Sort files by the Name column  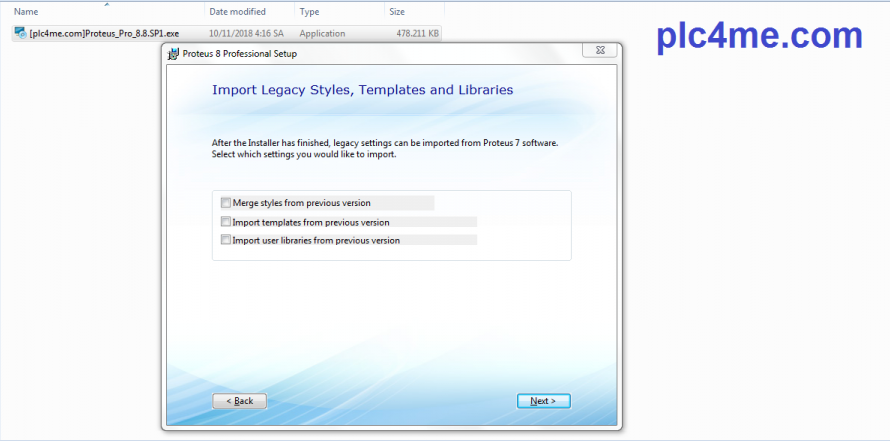click(26, 12)
